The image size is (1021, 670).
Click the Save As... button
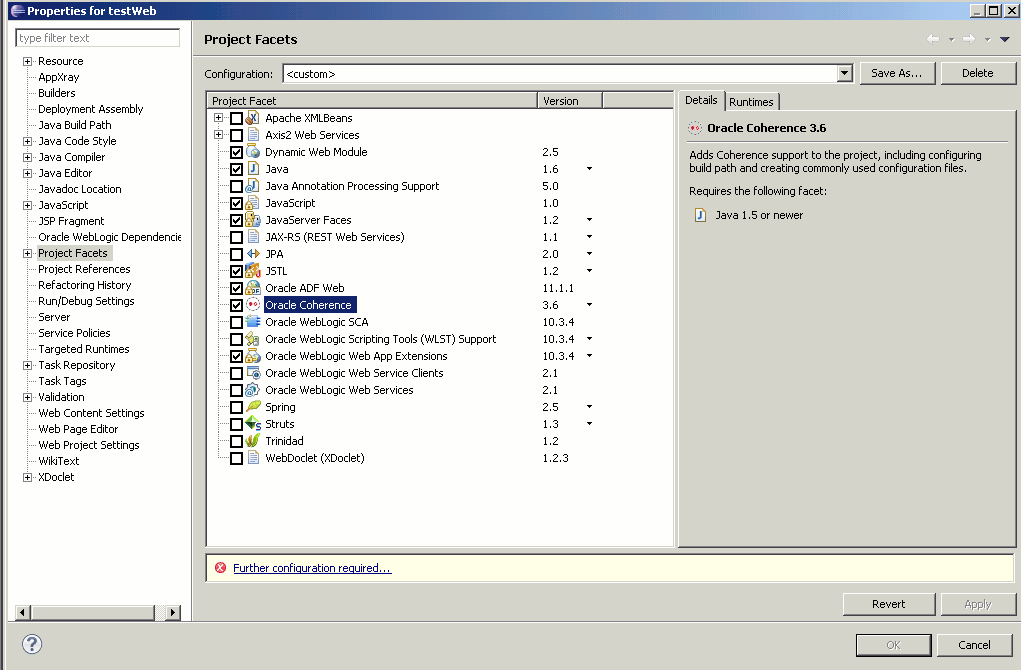(897, 73)
